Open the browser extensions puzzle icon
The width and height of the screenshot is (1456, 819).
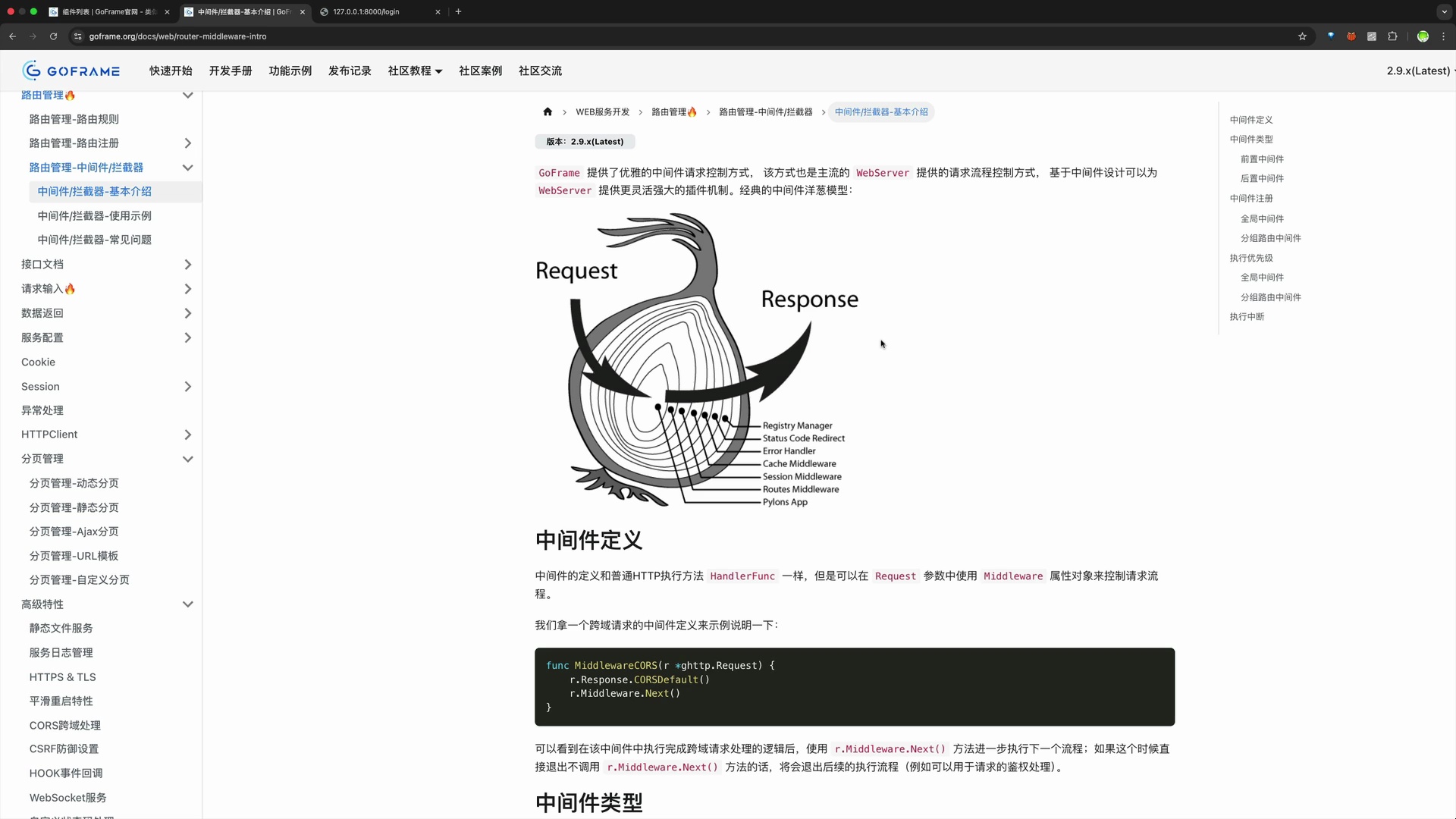pos(1392,36)
